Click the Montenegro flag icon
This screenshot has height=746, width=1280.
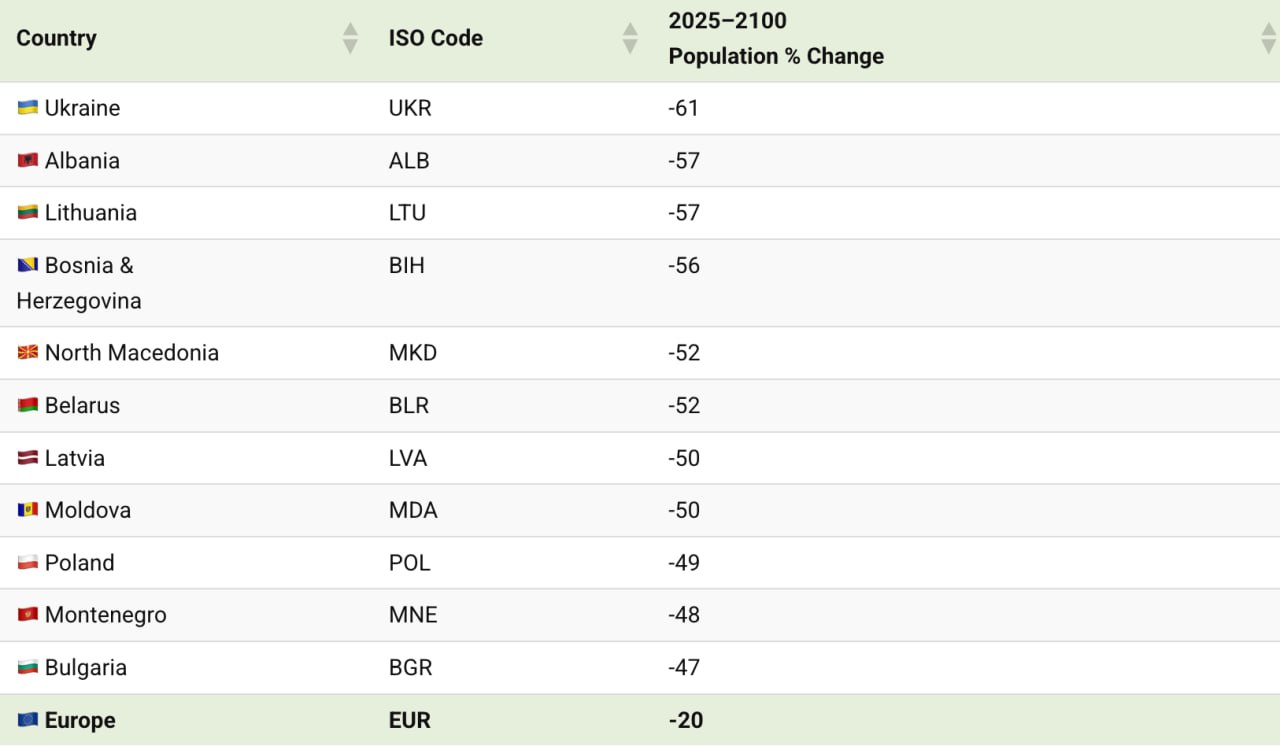[27, 615]
